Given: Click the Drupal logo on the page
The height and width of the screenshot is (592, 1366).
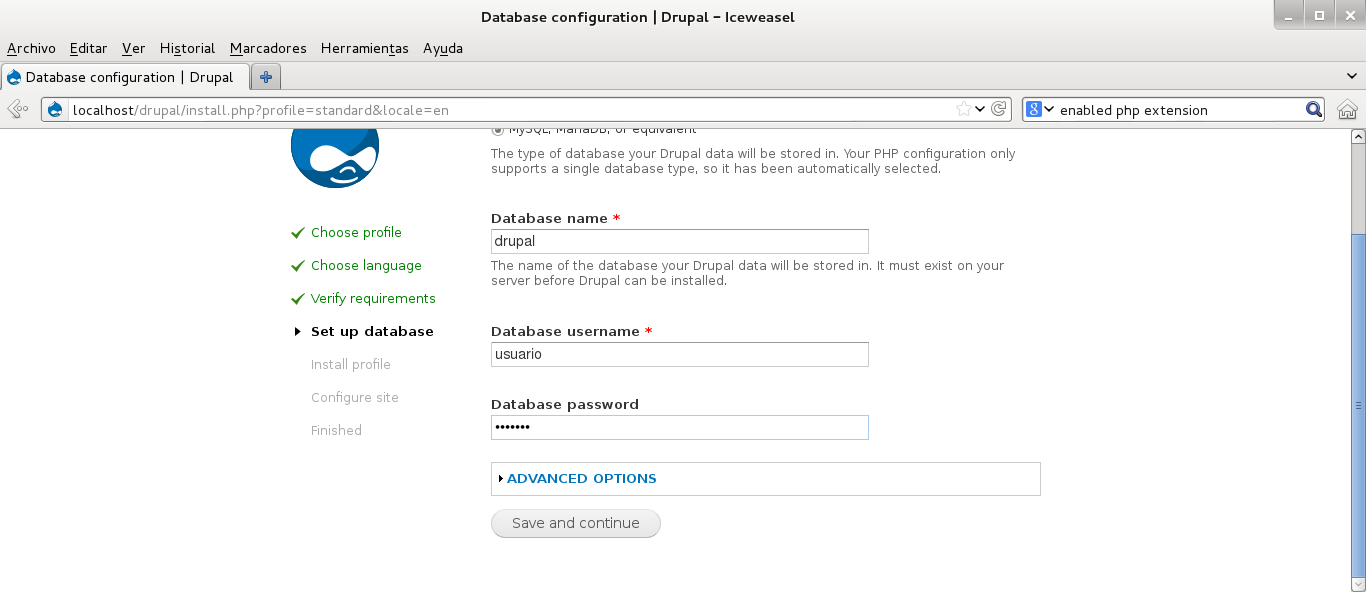Looking at the screenshot, I should [335, 160].
